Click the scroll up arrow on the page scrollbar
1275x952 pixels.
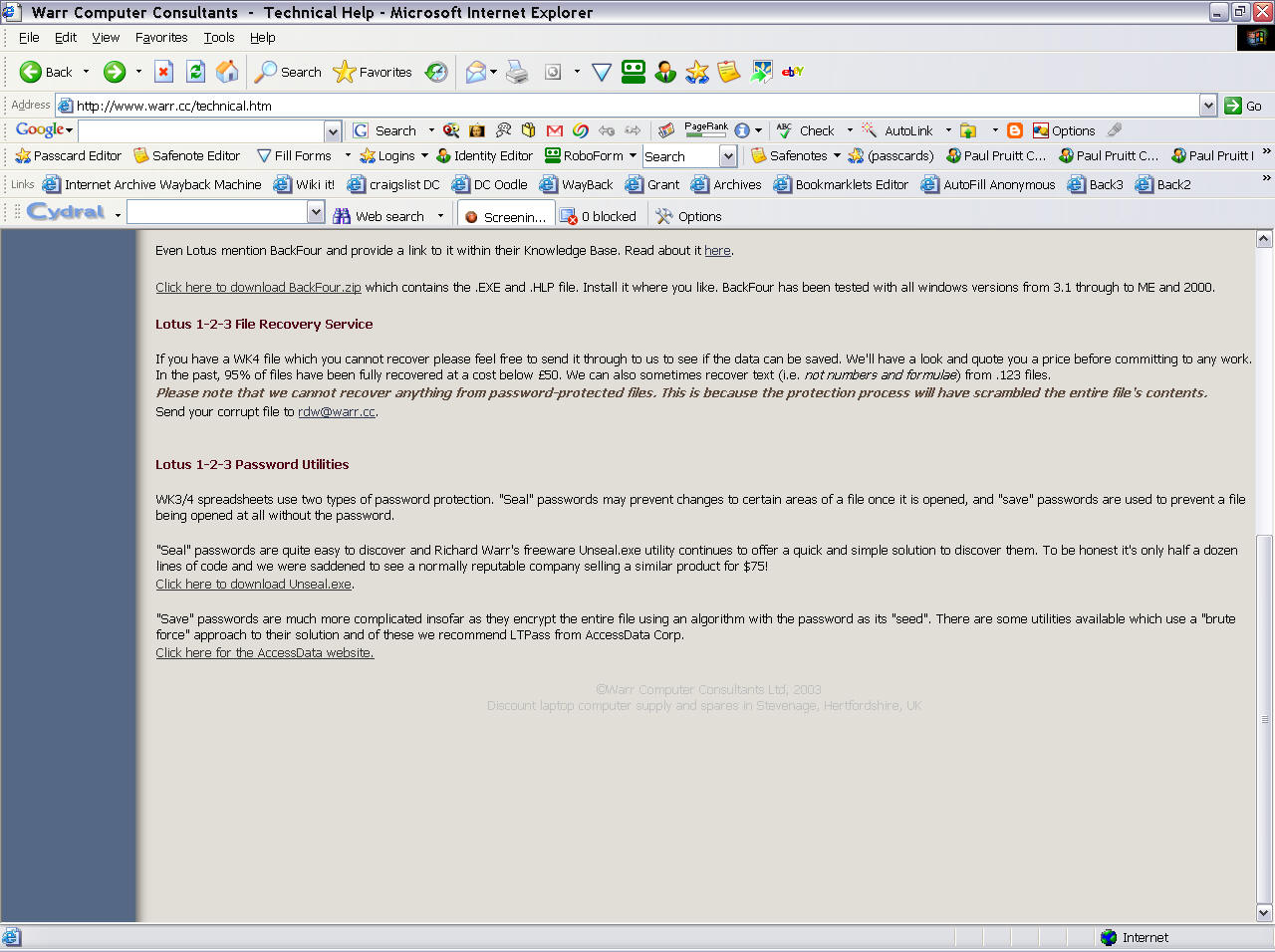pos(1264,239)
